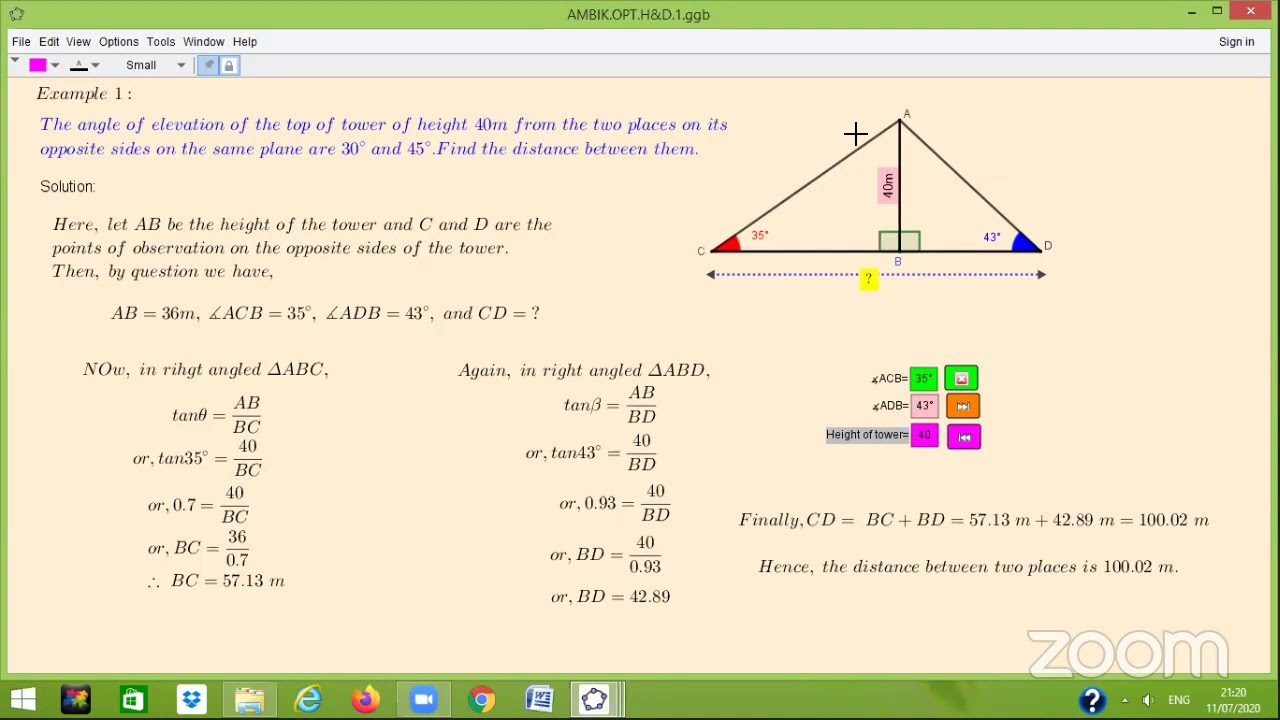
Task: Open the Windows Store taskbar icon
Action: click(x=132, y=699)
